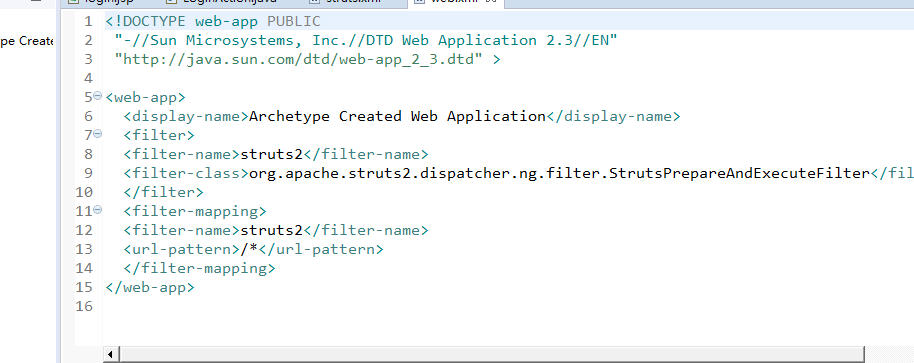Viewport: 914px width, 363px height.
Task: Click line number 9 in the gutter
Action: point(88,173)
